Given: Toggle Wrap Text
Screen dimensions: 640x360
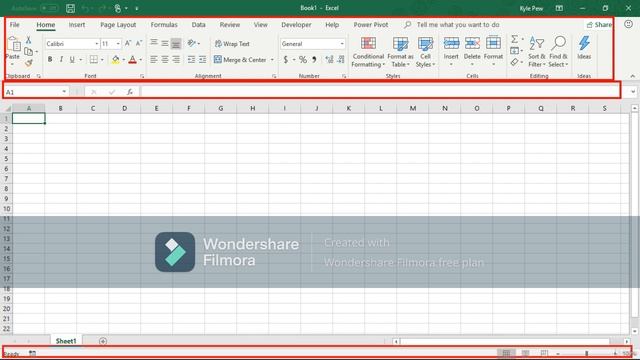Looking at the screenshot, I should point(232,44).
